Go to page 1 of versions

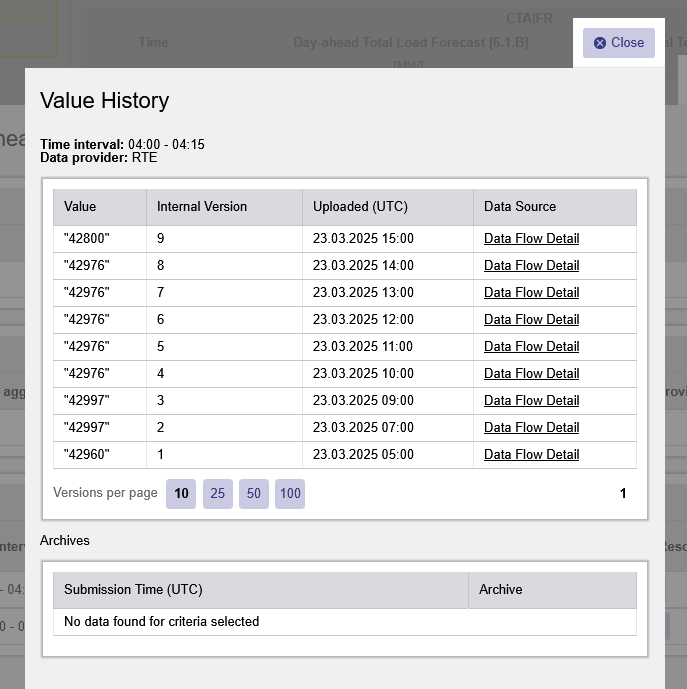623,493
